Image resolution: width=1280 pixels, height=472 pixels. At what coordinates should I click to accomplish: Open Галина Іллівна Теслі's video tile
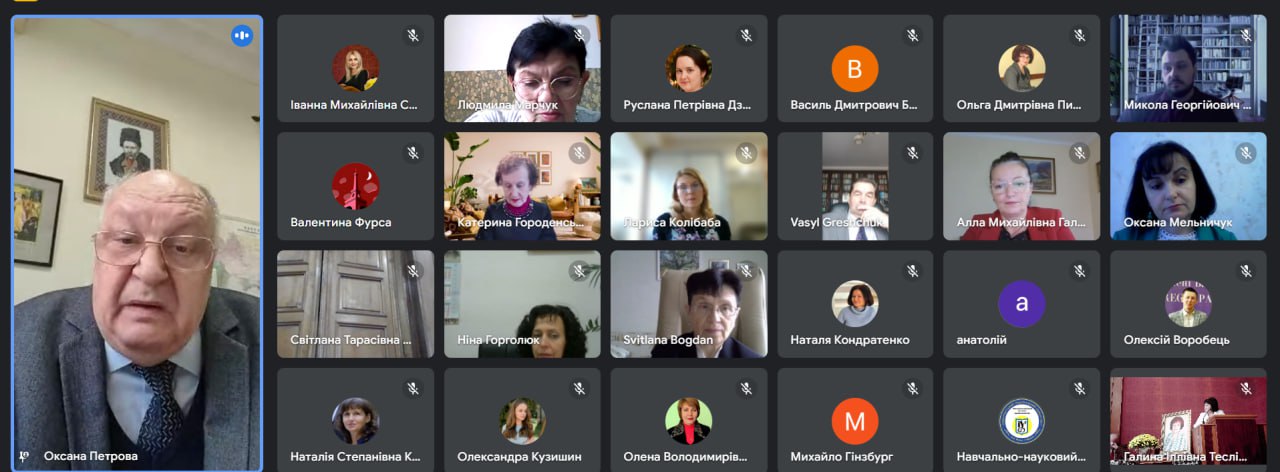click(1189, 421)
